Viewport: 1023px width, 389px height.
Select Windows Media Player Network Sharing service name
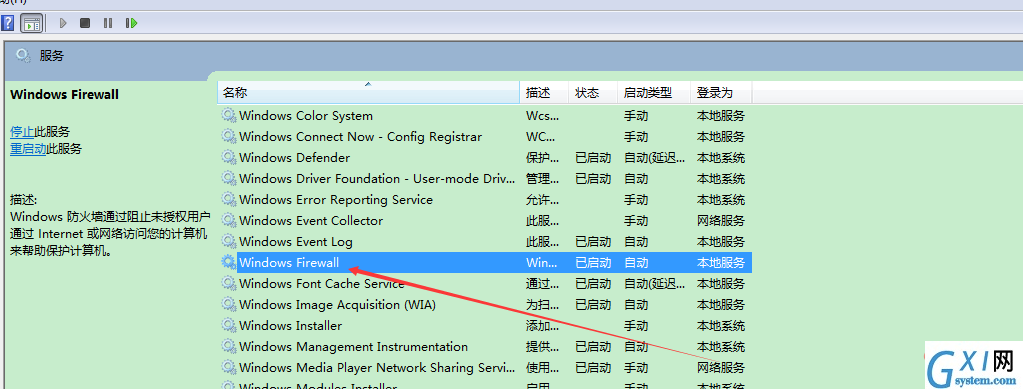(x=378, y=367)
